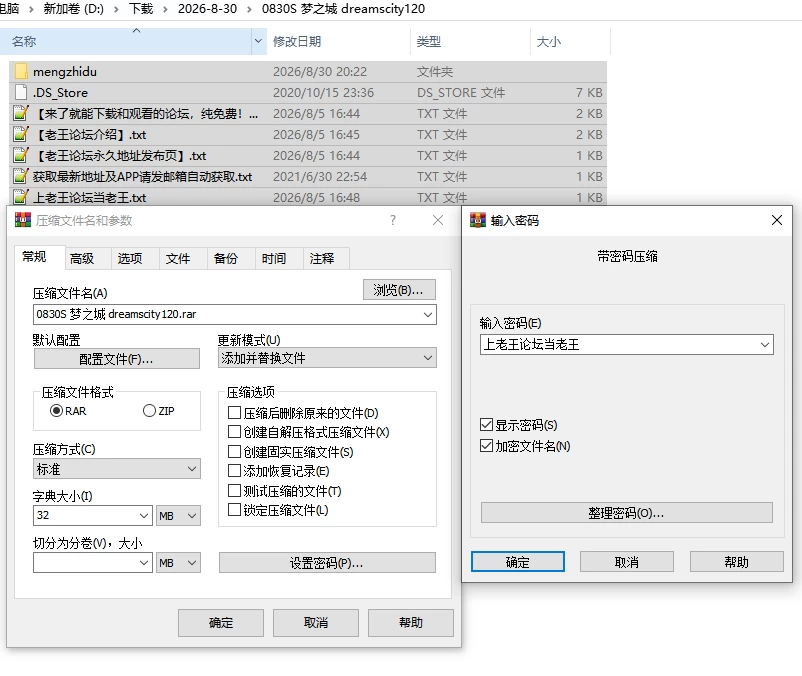Click the .DS_Store file icon

pyautogui.click(x=21, y=93)
